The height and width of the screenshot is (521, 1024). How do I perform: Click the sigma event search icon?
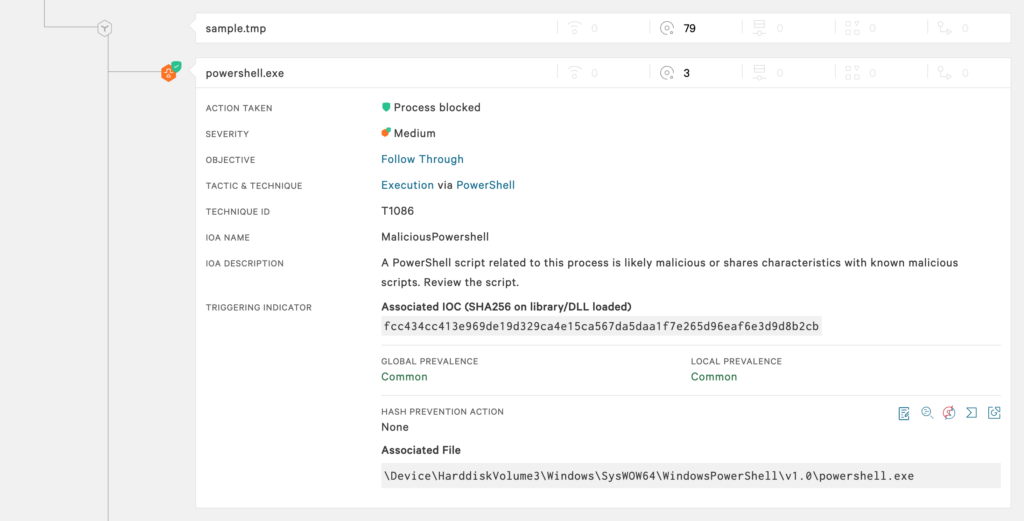[x=972, y=413]
